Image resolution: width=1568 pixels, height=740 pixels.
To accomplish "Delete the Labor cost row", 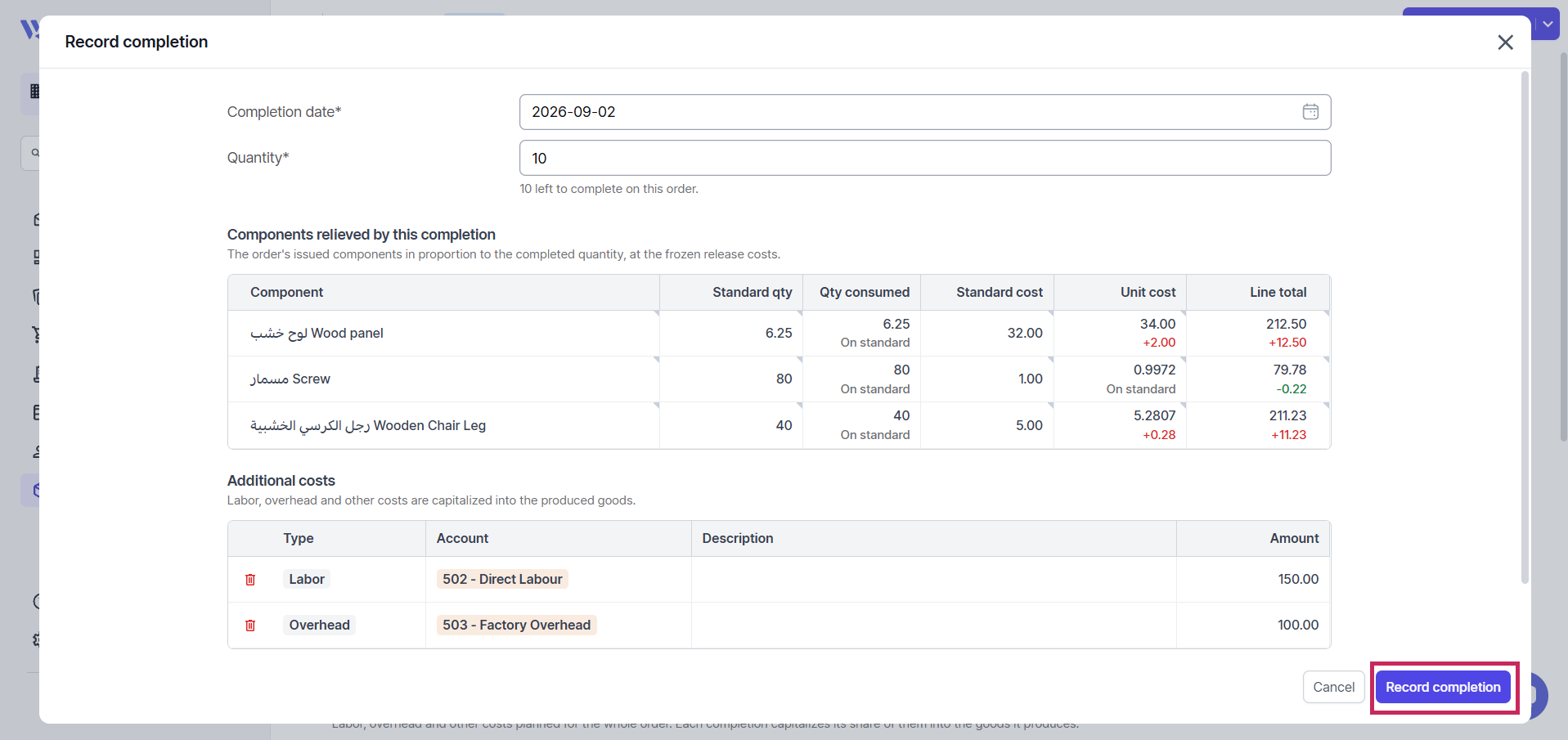I will coord(250,579).
